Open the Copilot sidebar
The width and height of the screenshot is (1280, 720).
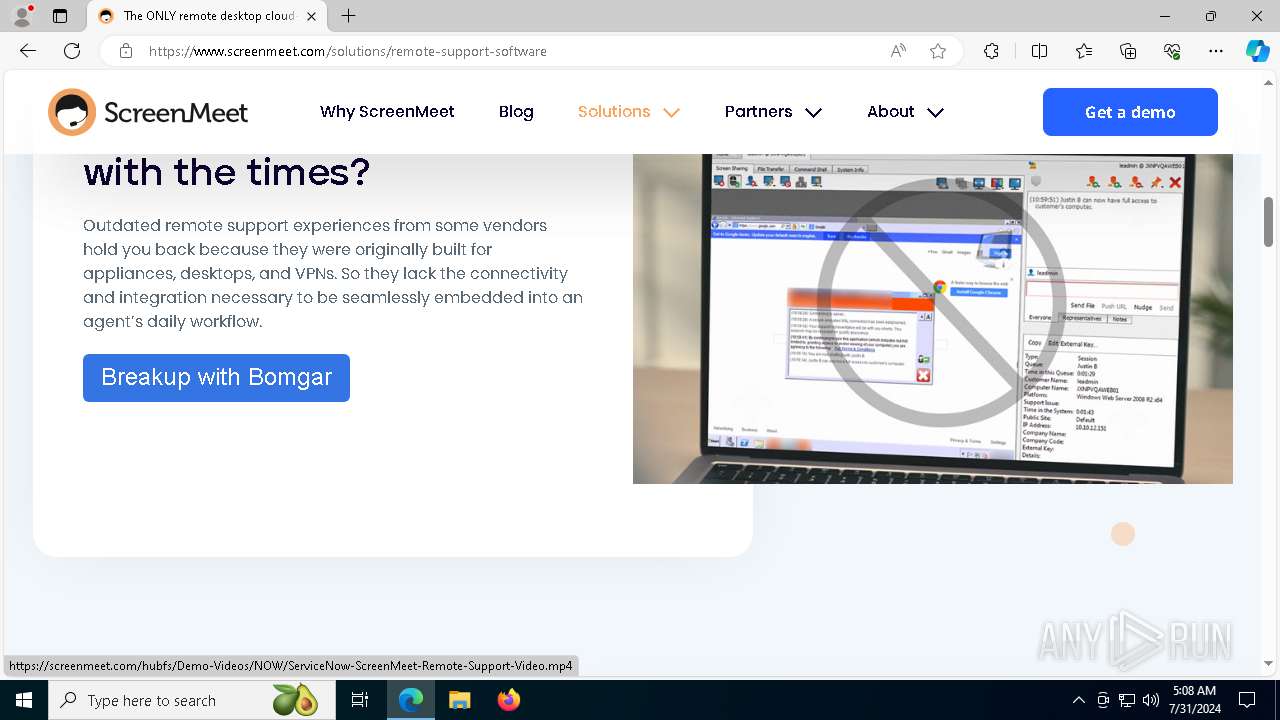(x=1257, y=51)
